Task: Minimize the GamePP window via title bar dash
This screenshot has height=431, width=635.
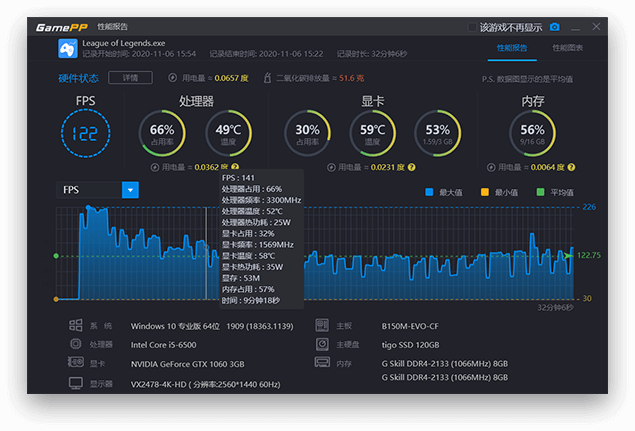Action: [x=573, y=27]
